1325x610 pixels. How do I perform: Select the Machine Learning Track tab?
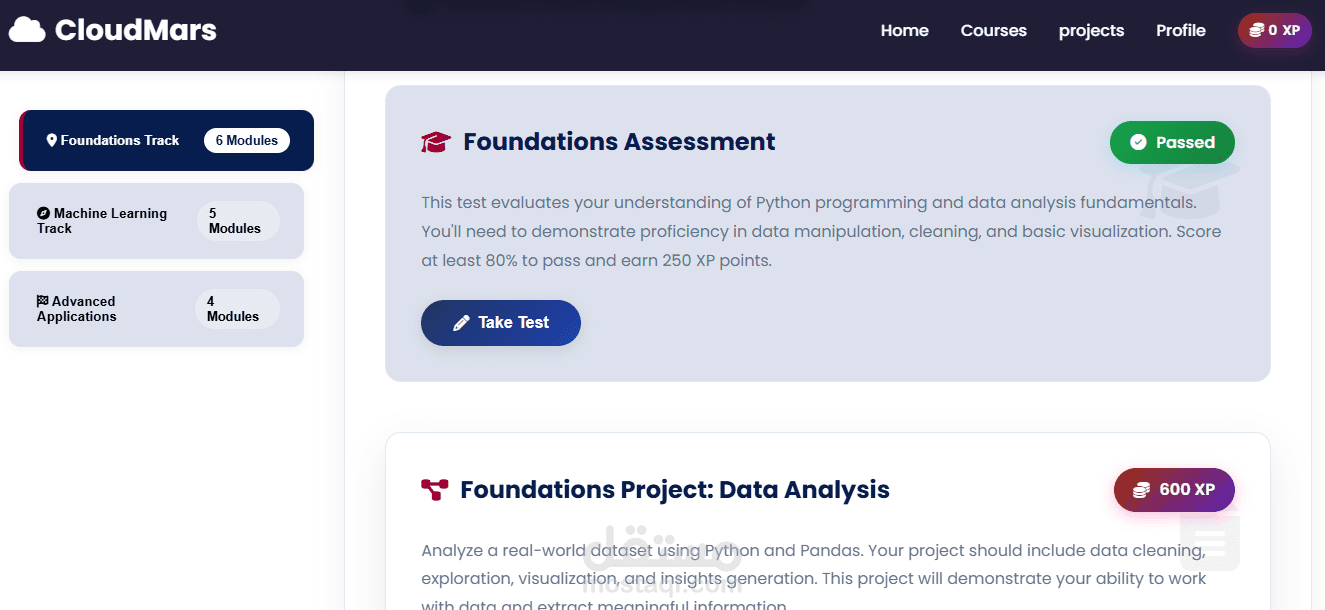click(110, 221)
